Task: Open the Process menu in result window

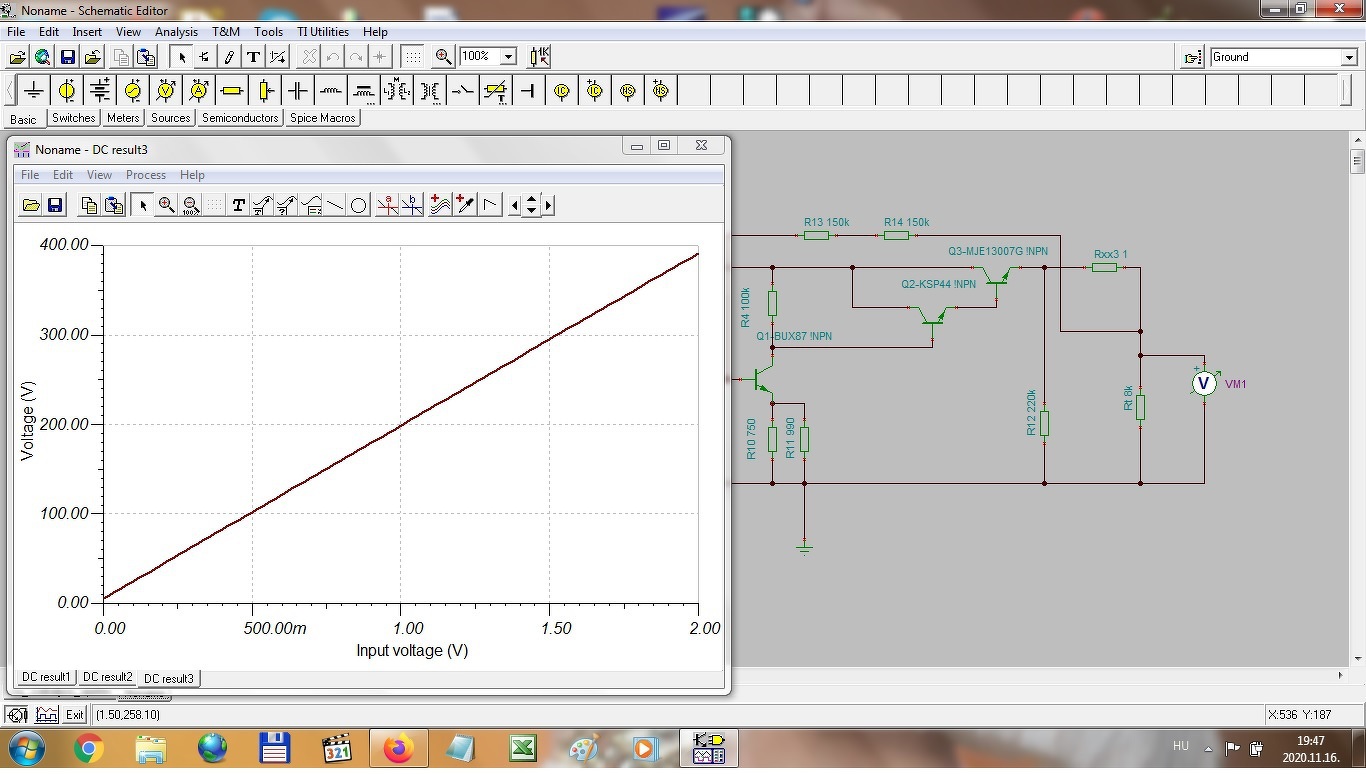Action: pyautogui.click(x=145, y=175)
